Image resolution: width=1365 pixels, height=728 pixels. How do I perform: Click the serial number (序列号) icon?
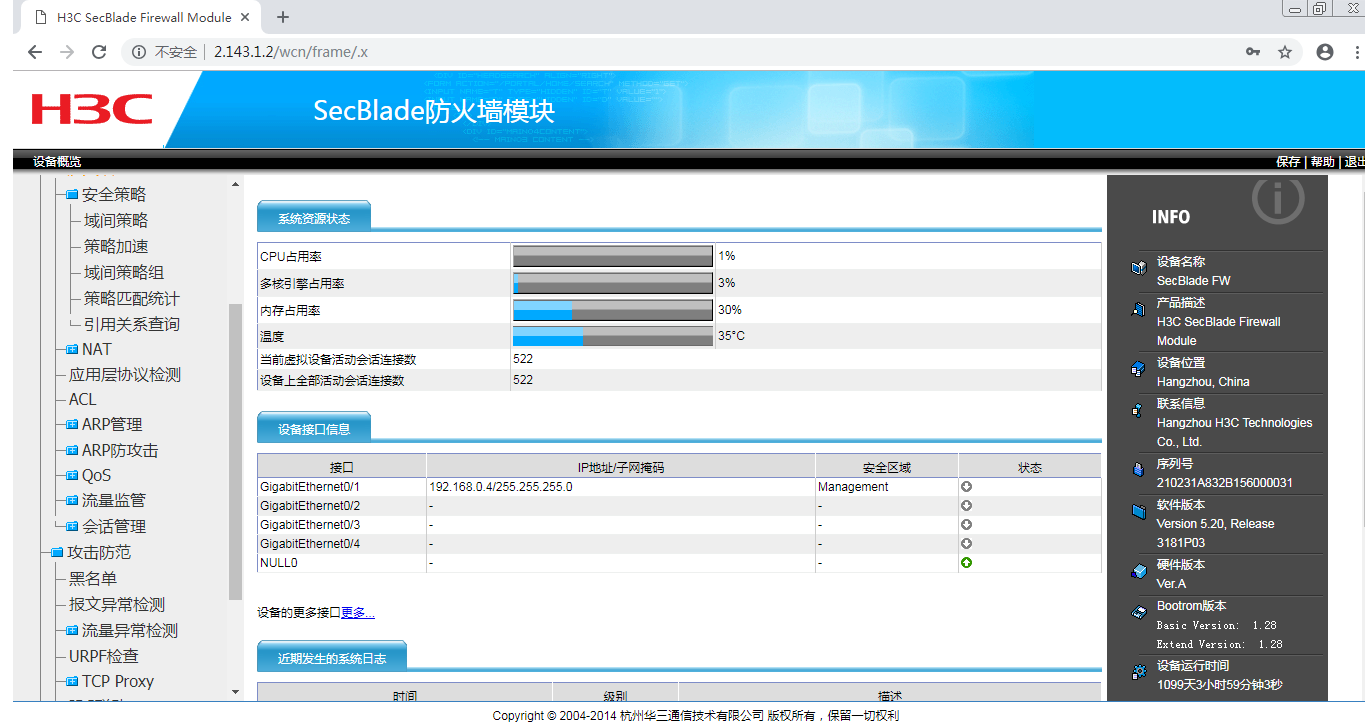point(1138,470)
